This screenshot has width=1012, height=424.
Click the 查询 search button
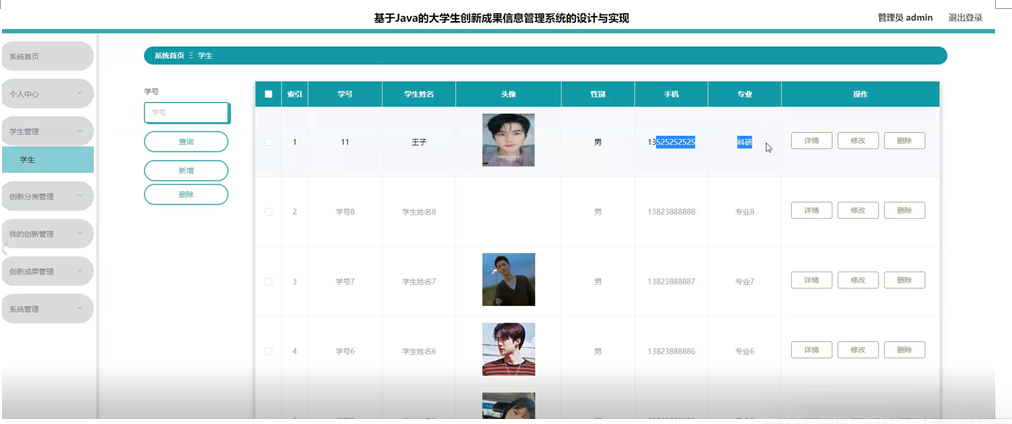186,141
